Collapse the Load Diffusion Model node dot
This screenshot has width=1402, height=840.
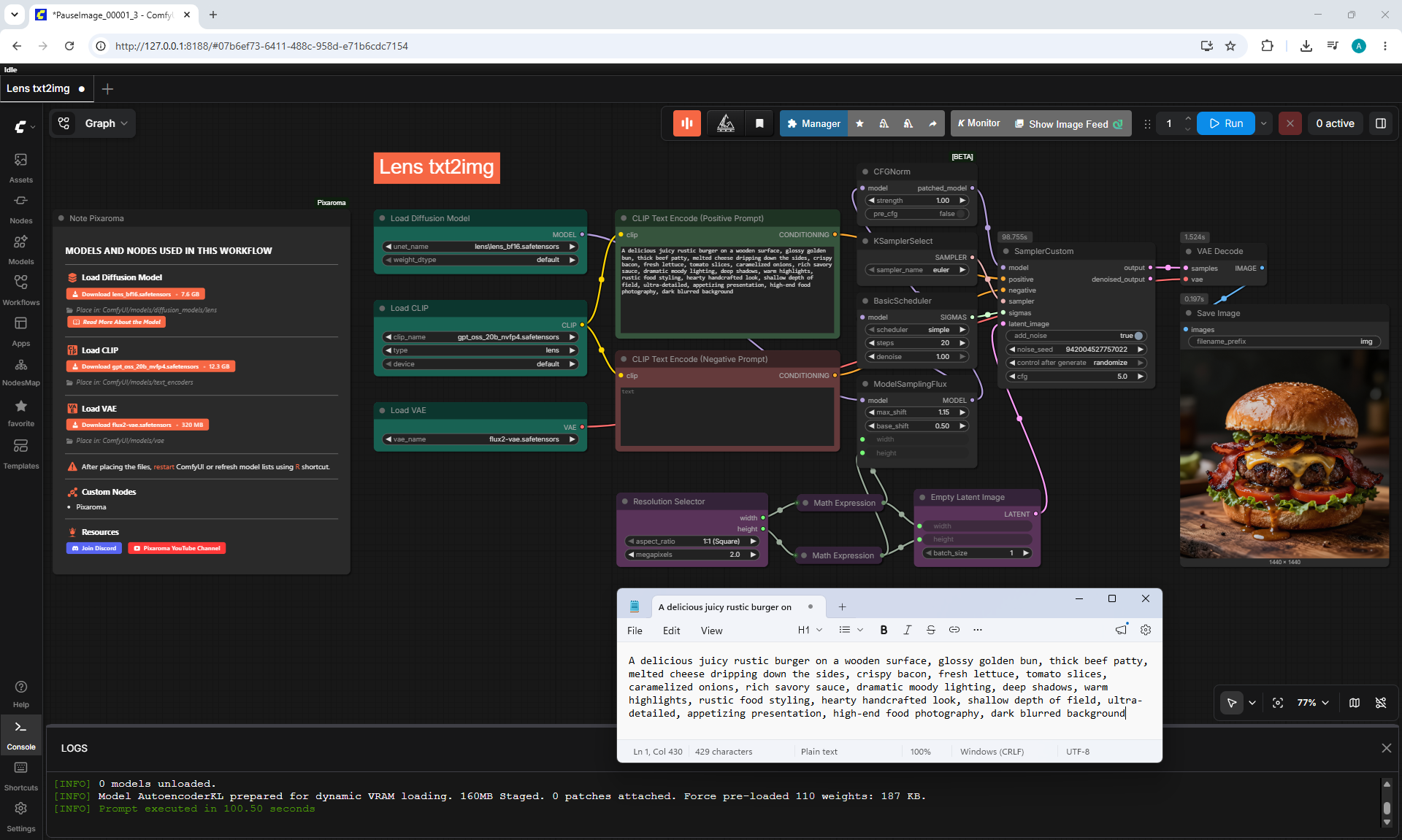coord(382,218)
